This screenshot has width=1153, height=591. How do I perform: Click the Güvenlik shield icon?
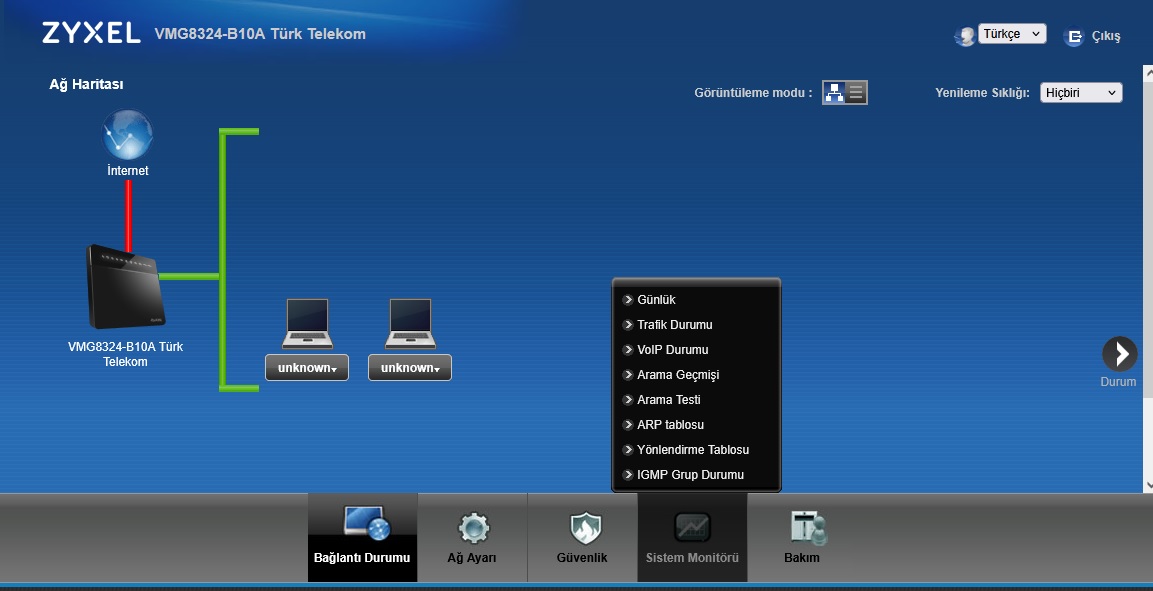[585, 528]
